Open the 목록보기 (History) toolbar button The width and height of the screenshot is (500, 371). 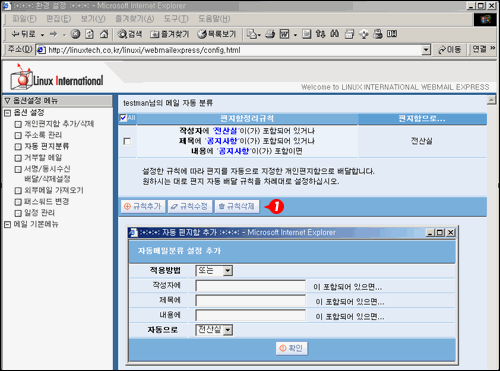216,34
